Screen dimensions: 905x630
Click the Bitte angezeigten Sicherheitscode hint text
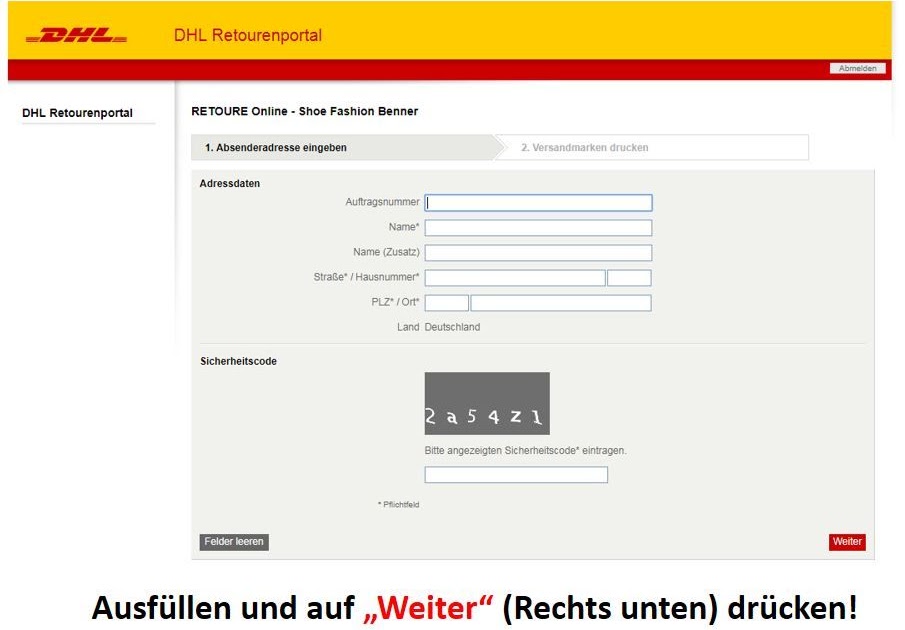[x=525, y=451]
